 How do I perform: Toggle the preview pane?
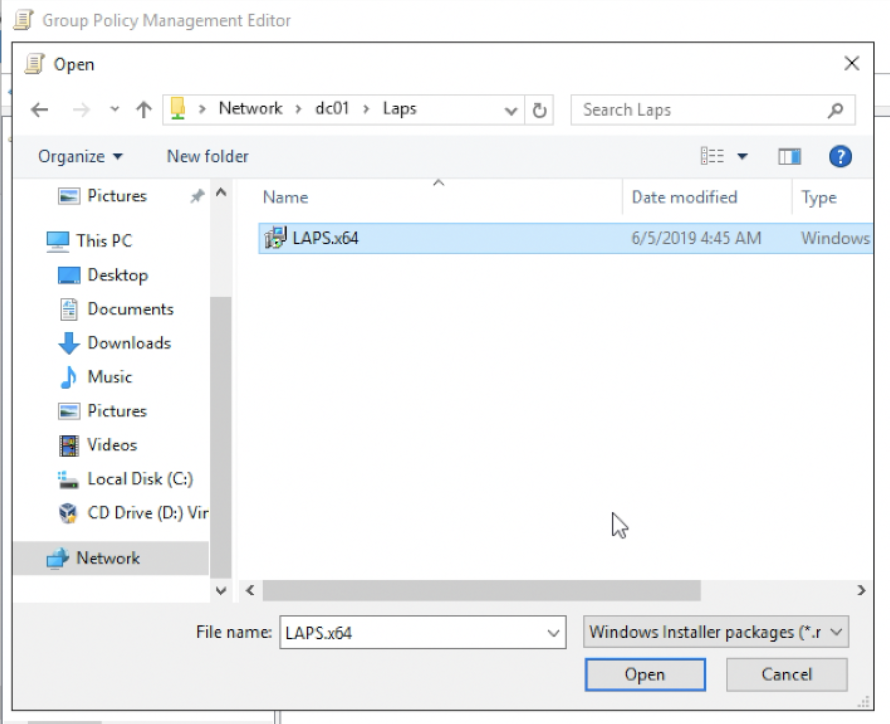click(790, 156)
